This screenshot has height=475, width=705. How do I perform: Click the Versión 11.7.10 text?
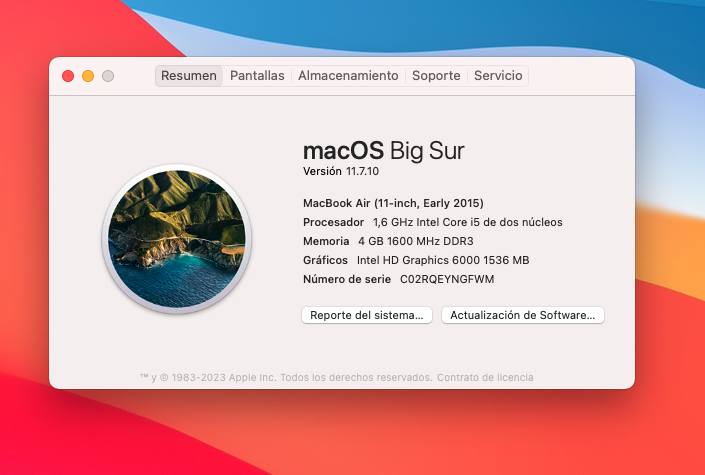tap(341, 171)
